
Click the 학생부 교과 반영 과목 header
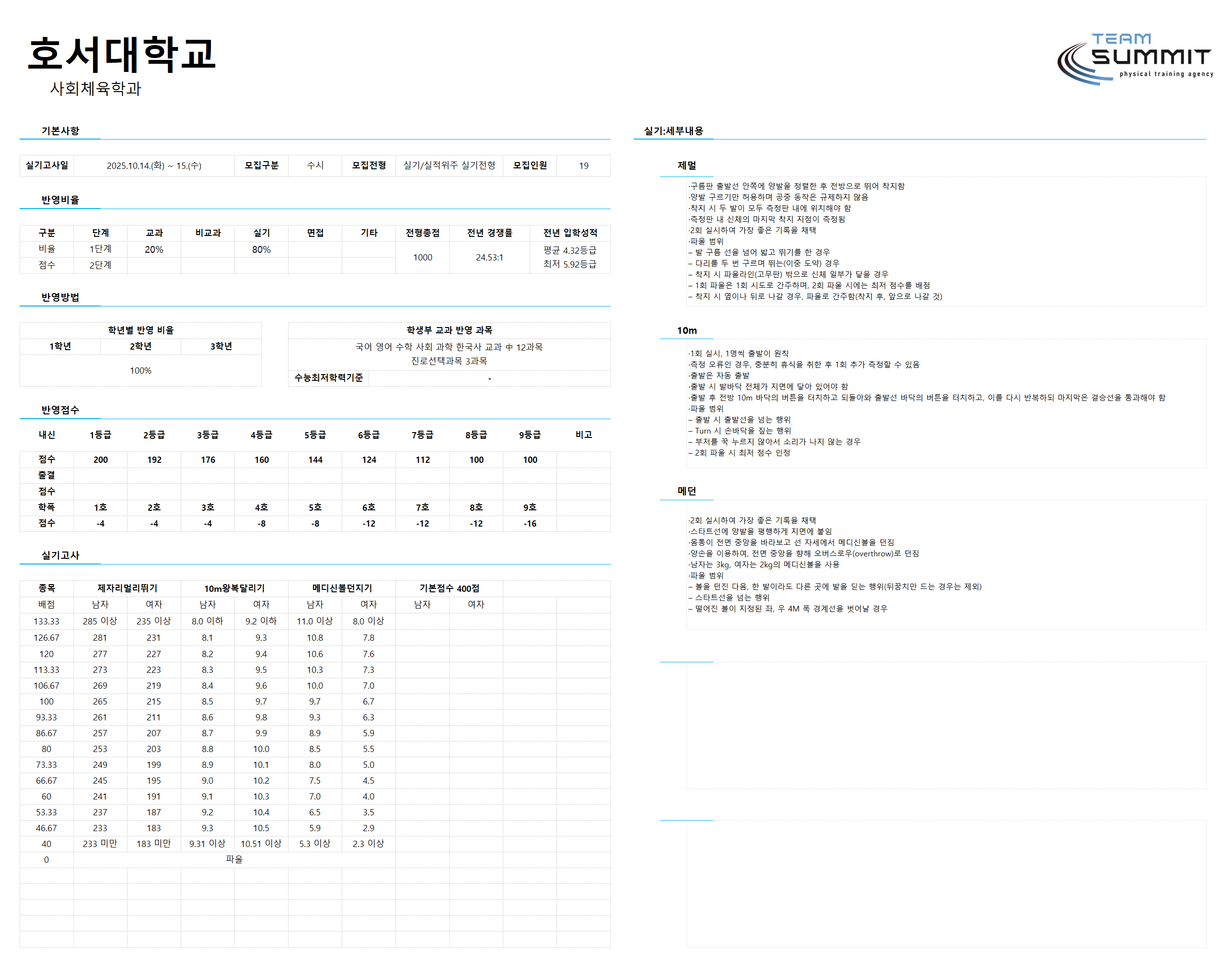point(449,330)
